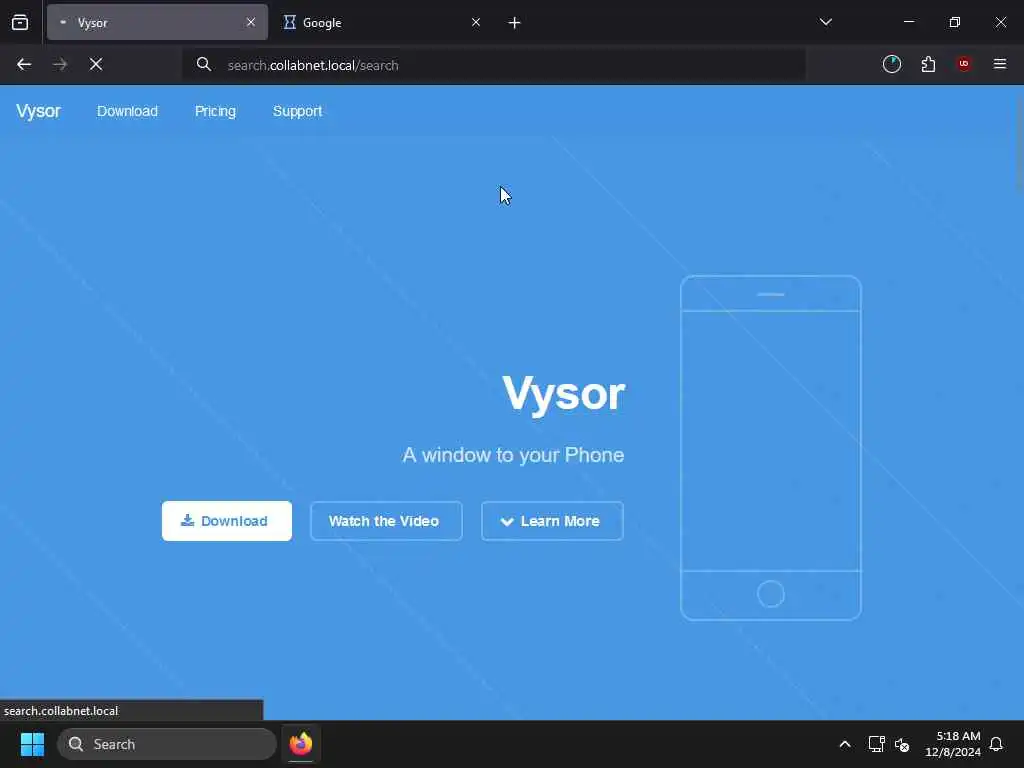Viewport: 1024px width, 768px height.
Task: Click the white Download button
Action: pyautogui.click(x=227, y=520)
